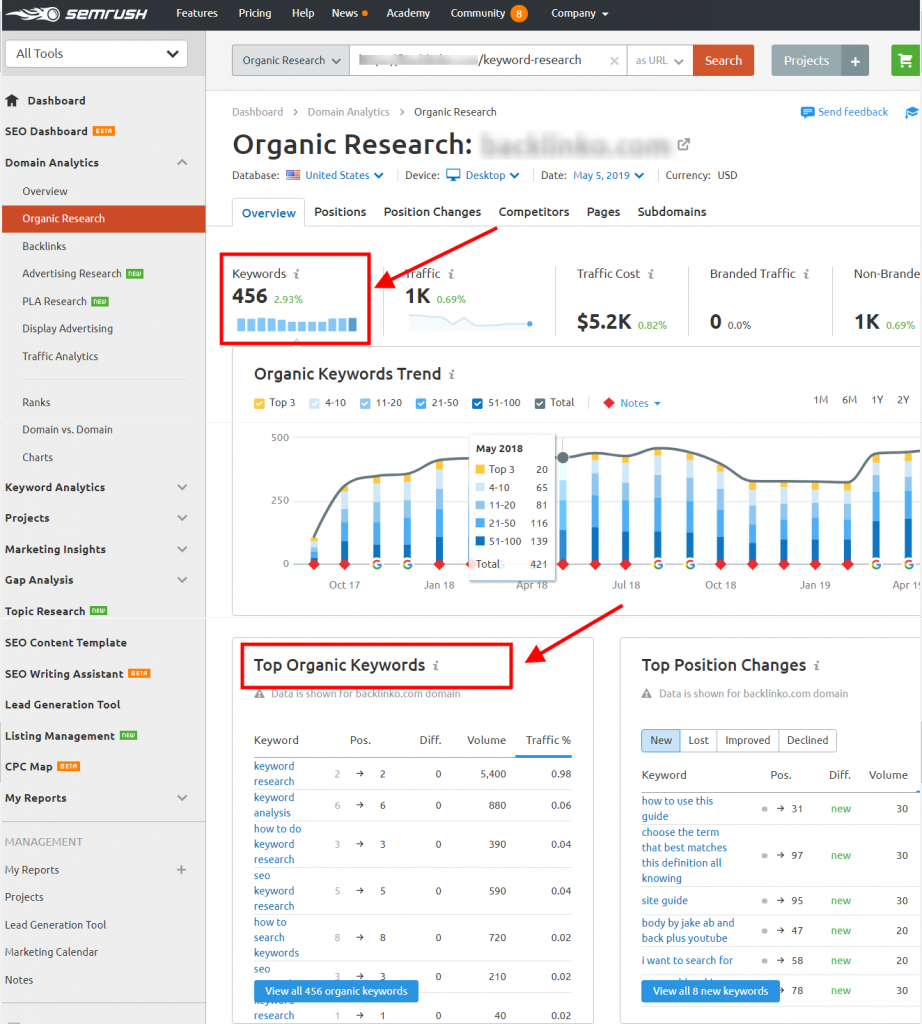Set chart range to 6M
This screenshot has height=1024, width=922.
coord(849,400)
